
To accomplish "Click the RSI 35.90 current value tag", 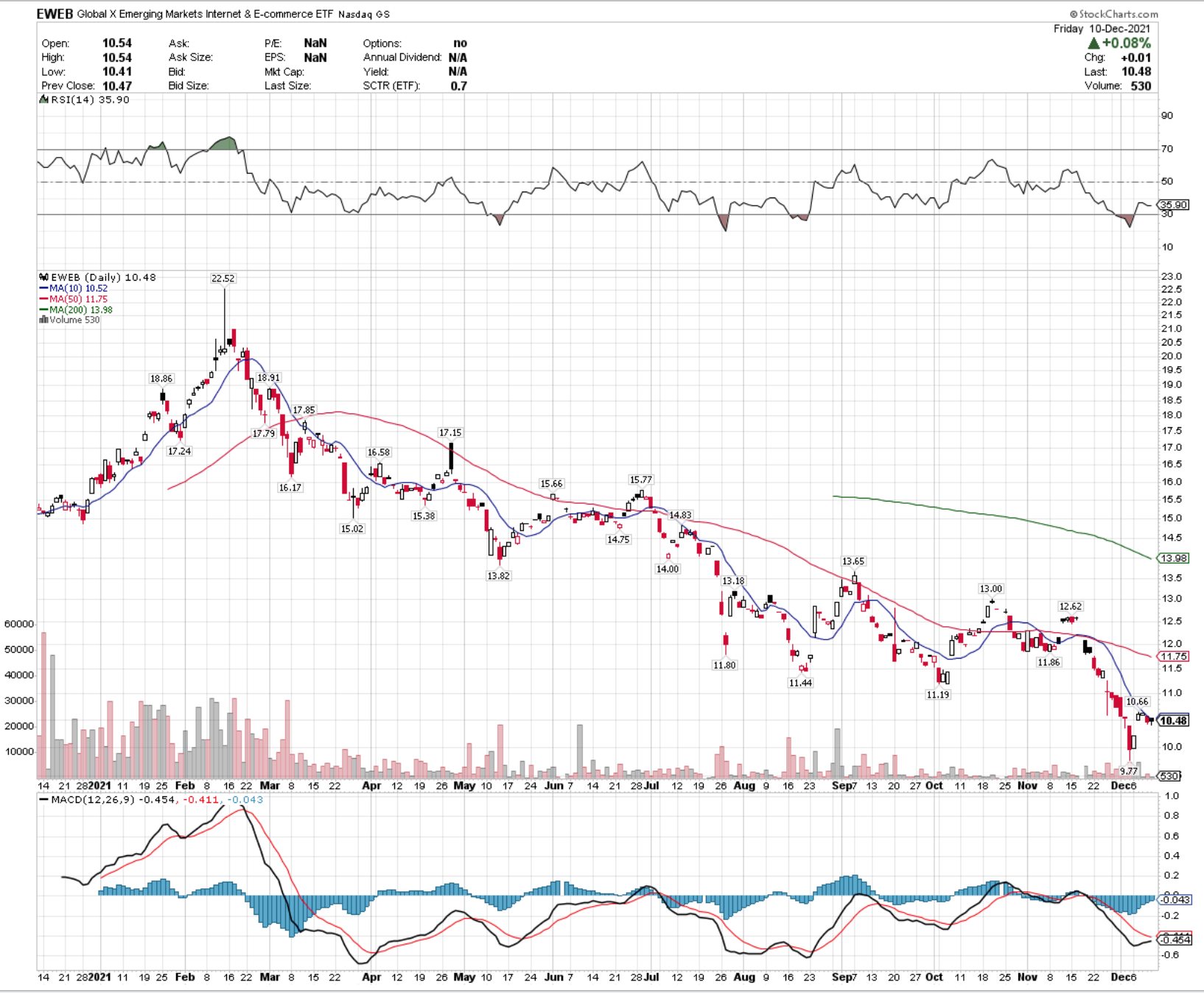I will click(x=1174, y=205).
